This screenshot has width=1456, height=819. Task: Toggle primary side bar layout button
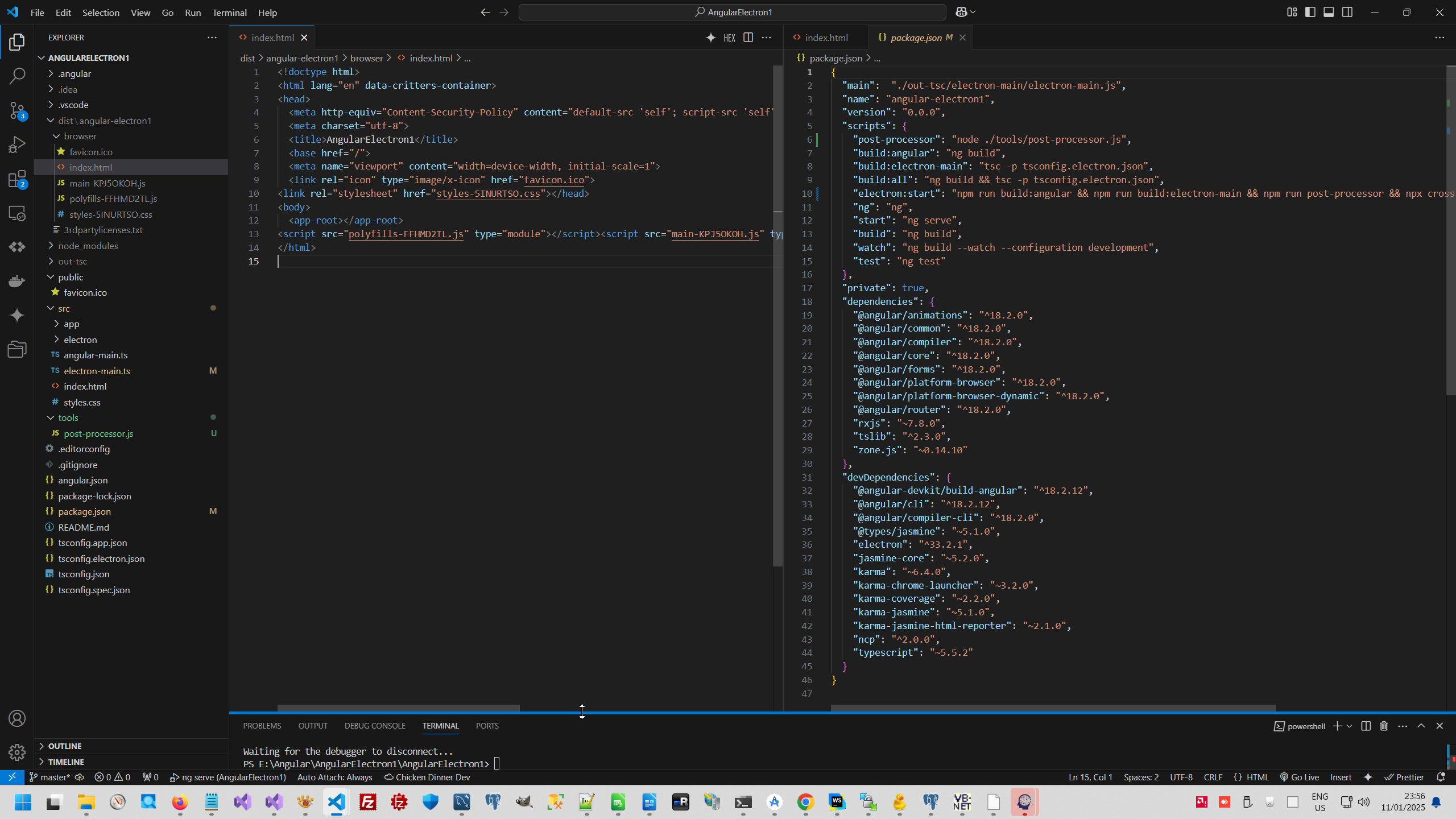coord(1310,12)
